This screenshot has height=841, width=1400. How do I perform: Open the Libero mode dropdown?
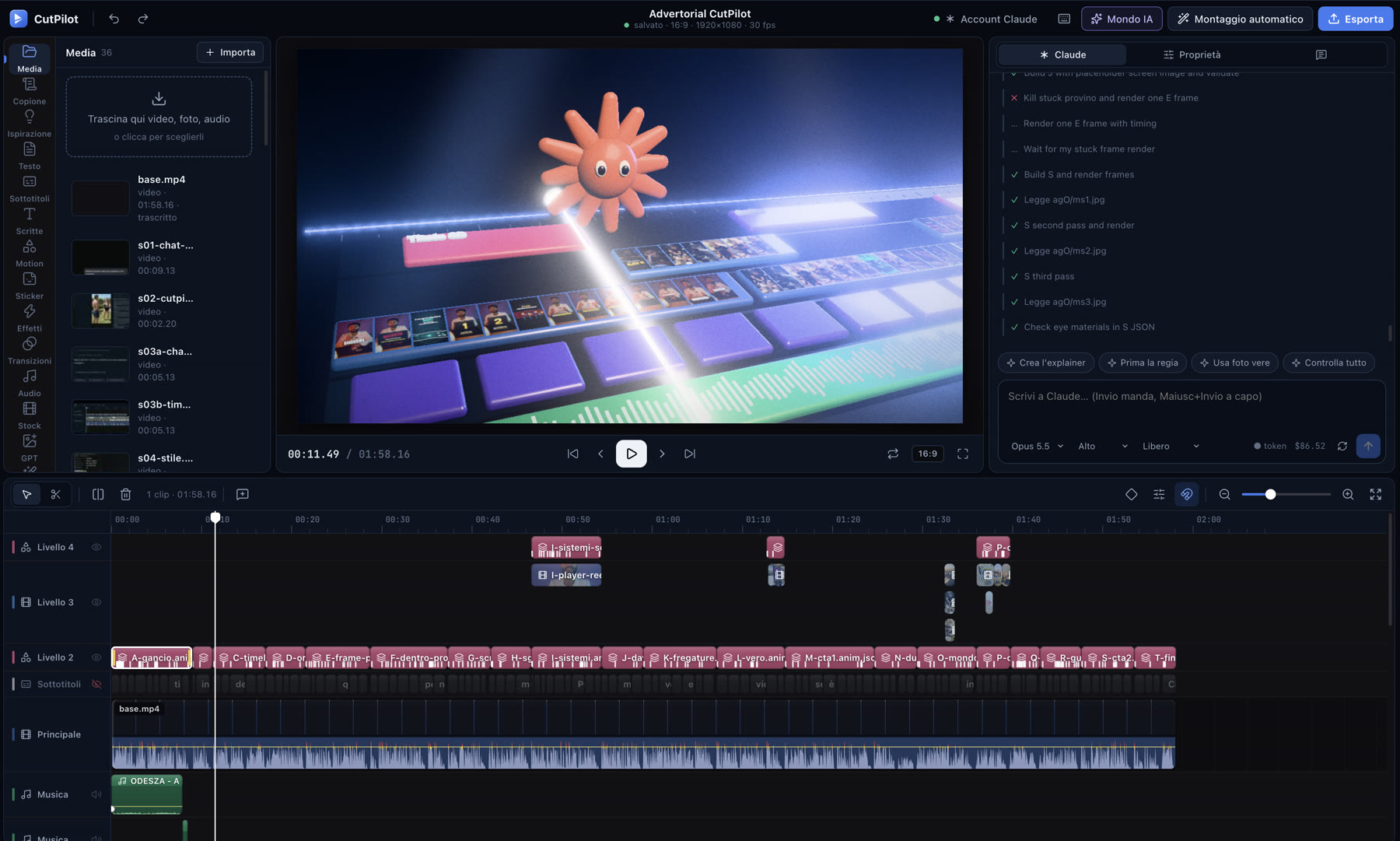tap(1171, 446)
